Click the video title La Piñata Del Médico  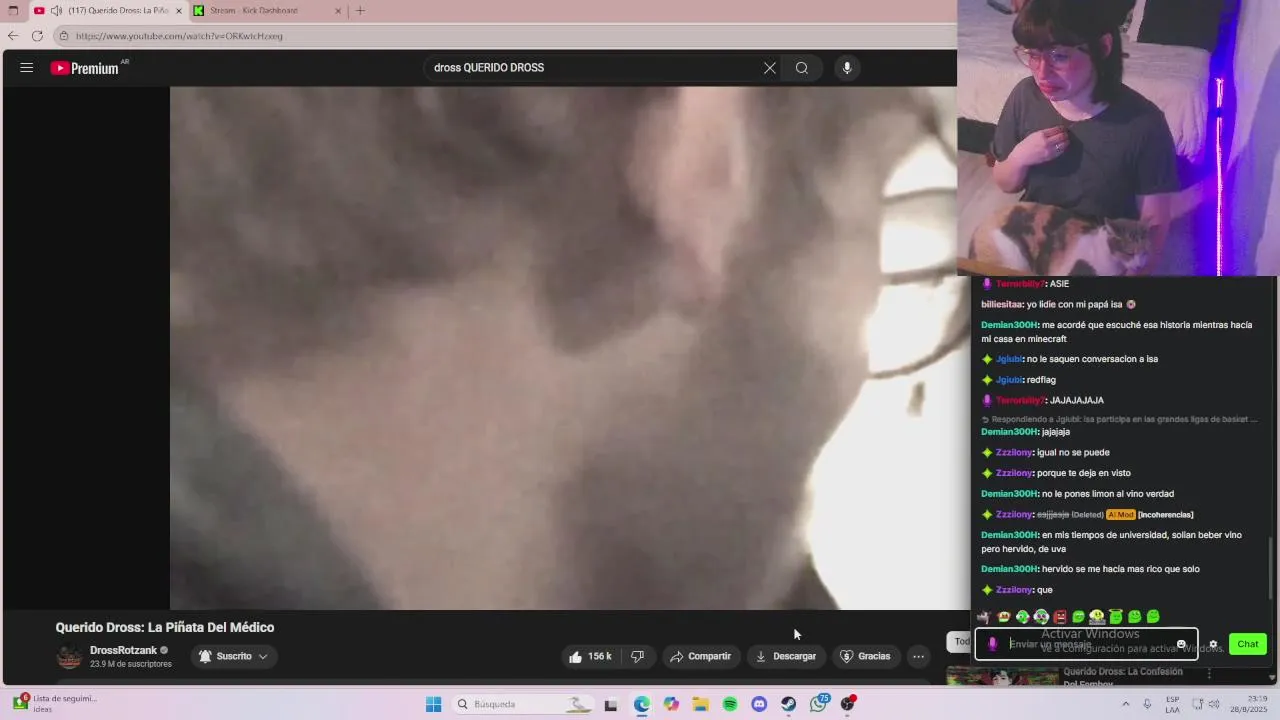coord(165,627)
